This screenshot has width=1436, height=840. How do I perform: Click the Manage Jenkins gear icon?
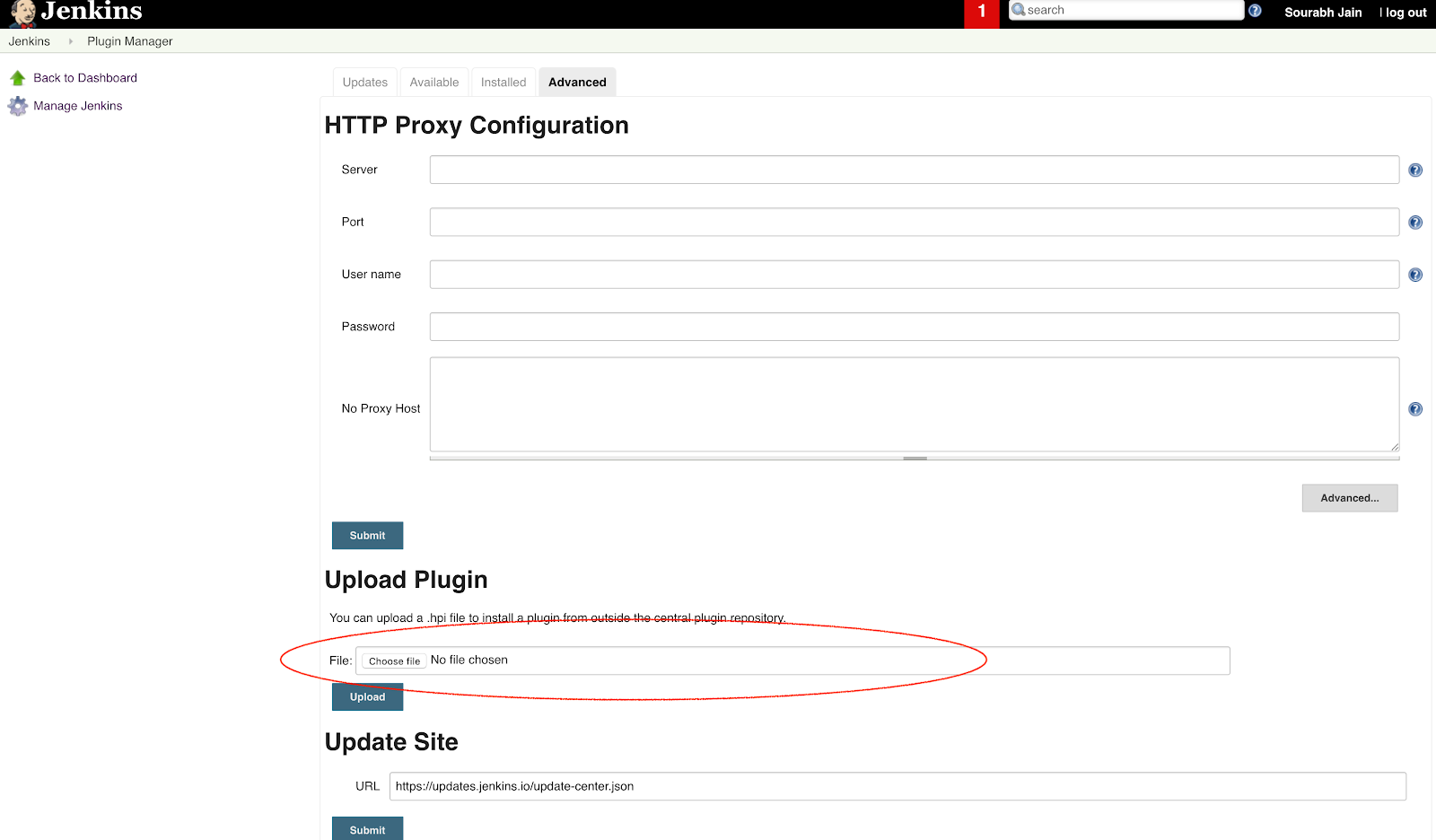(18, 106)
